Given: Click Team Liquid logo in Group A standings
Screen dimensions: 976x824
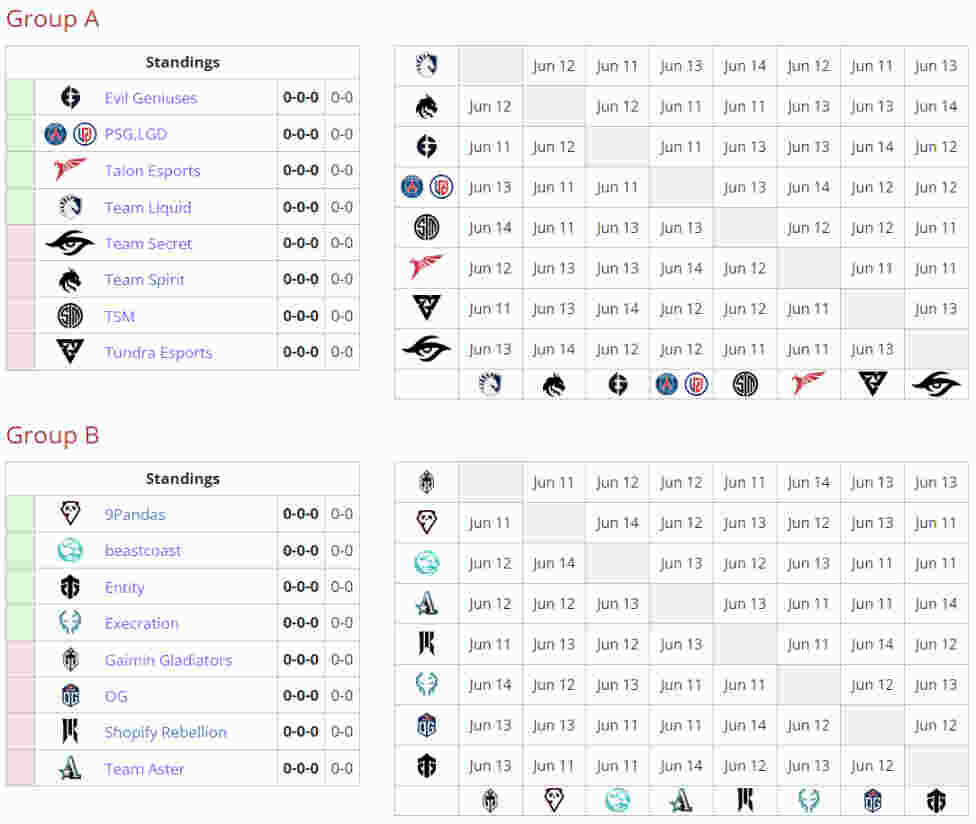Looking at the screenshot, I should coord(70,207).
